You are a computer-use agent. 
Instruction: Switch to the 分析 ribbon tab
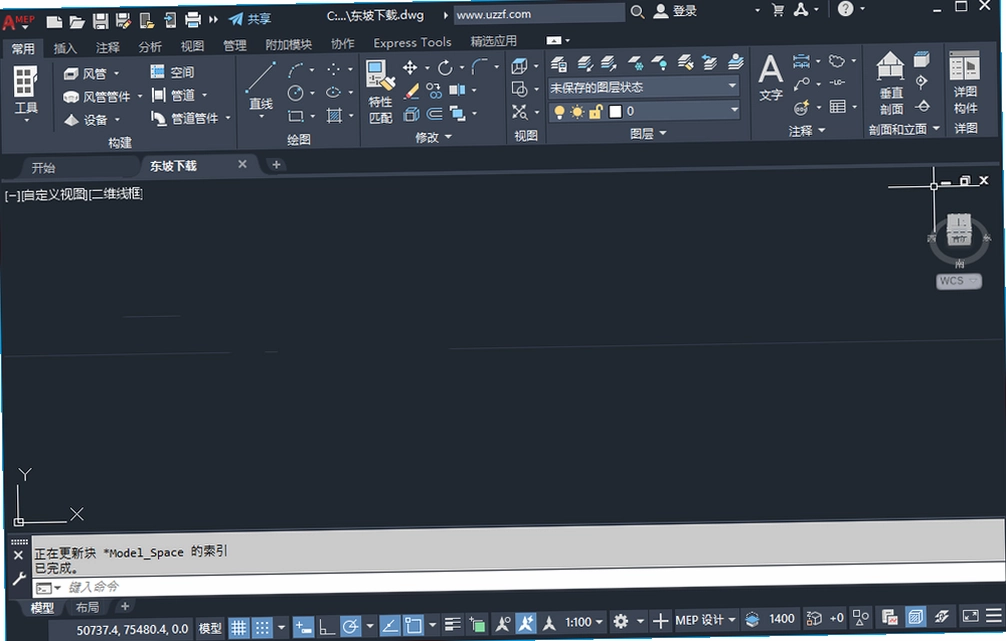tap(149, 47)
